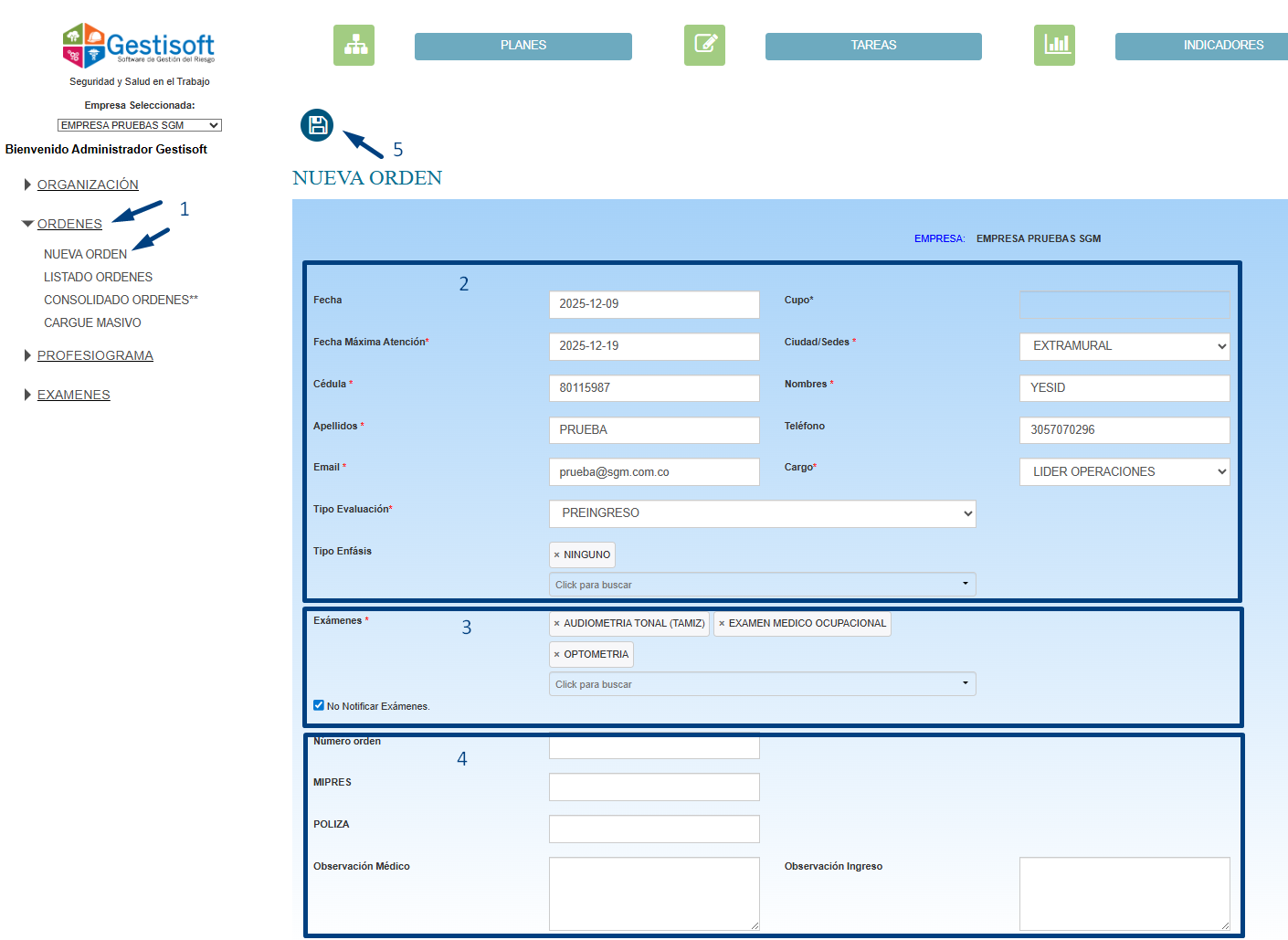Remove the AUDIOMETRIA TONAL (TAMIZ) exam tag

(556, 624)
